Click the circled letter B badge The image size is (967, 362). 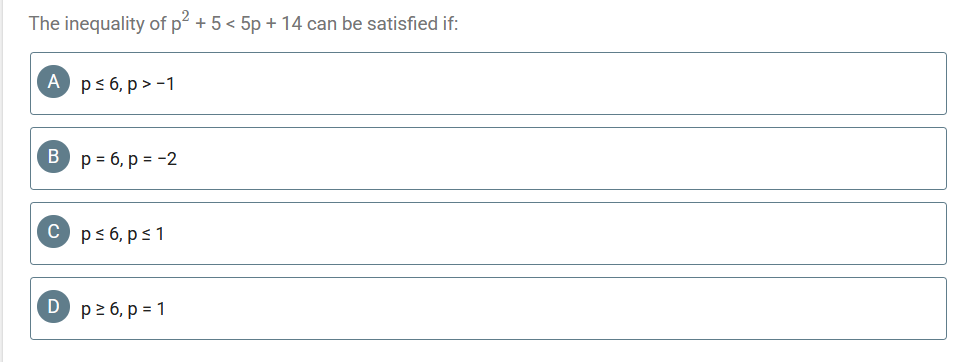pyautogui.click(x=54, y=157)
